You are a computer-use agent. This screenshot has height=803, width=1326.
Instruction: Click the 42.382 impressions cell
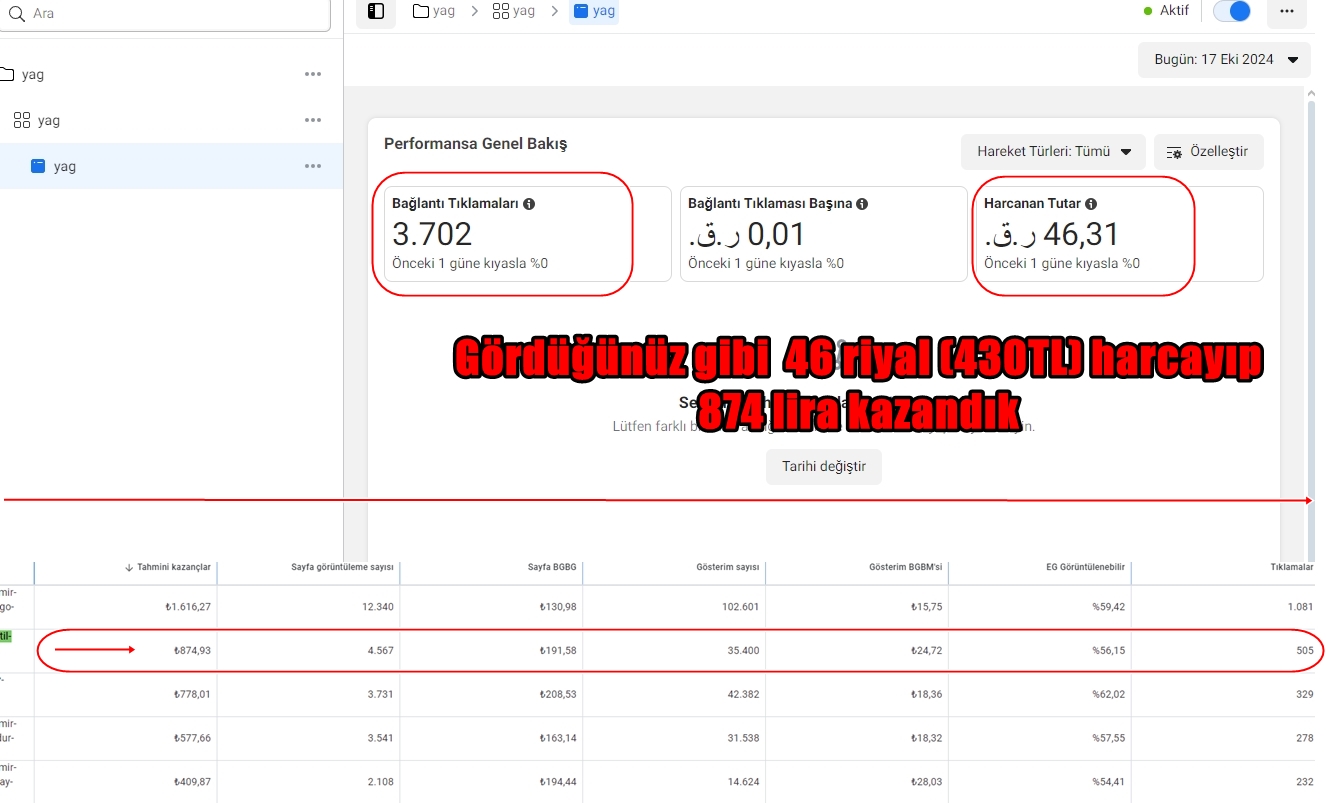coord(743,694)
